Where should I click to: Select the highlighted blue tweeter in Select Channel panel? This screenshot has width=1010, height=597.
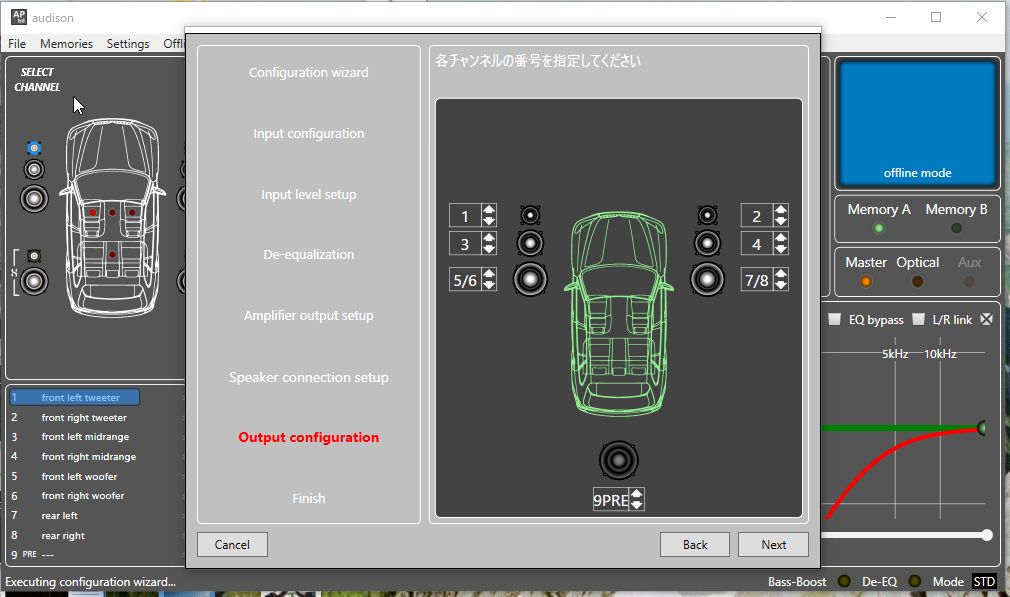point(34,148)
